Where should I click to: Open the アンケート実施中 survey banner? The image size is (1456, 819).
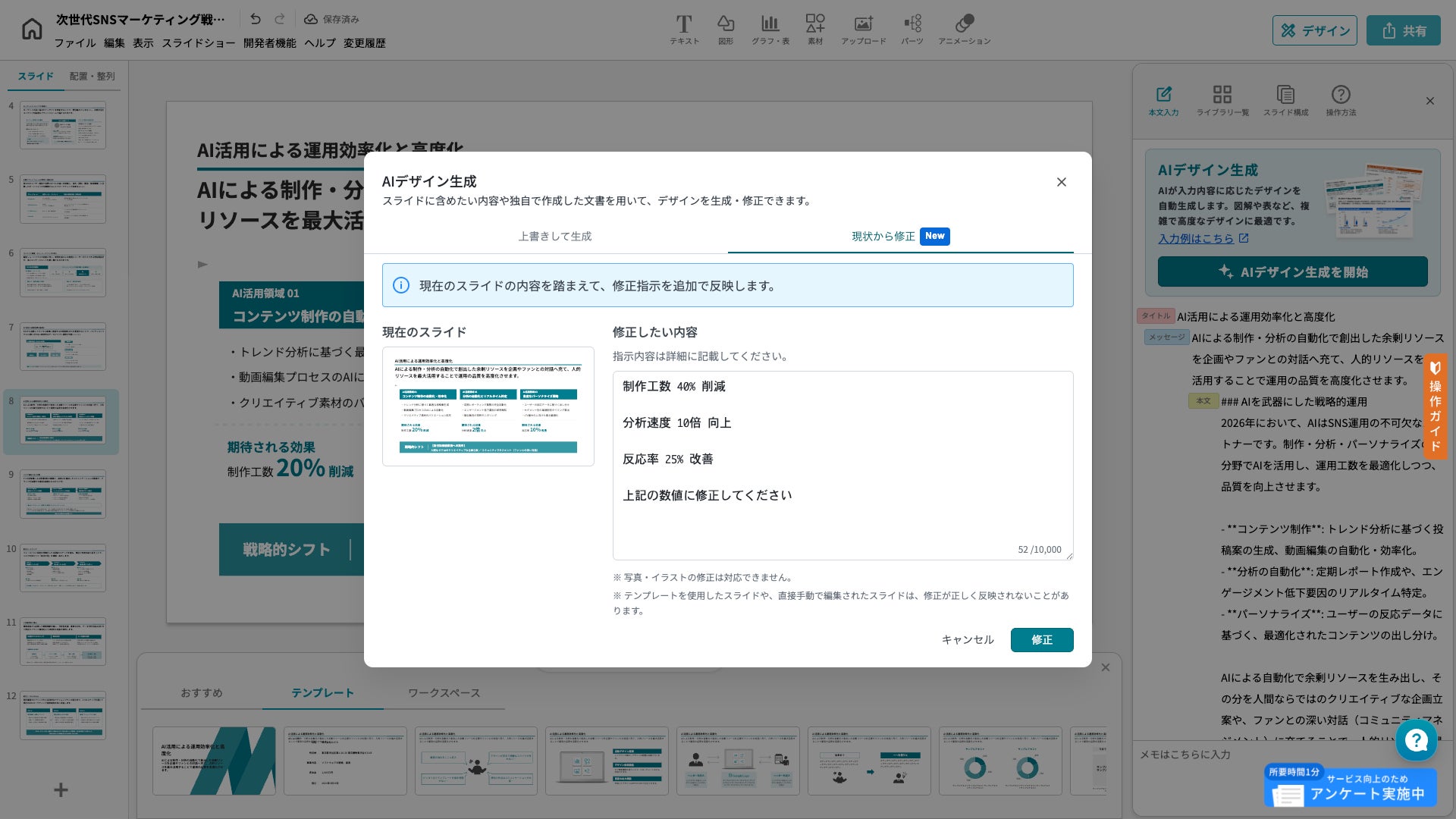pyautogui.click(x=1351, y=786)
